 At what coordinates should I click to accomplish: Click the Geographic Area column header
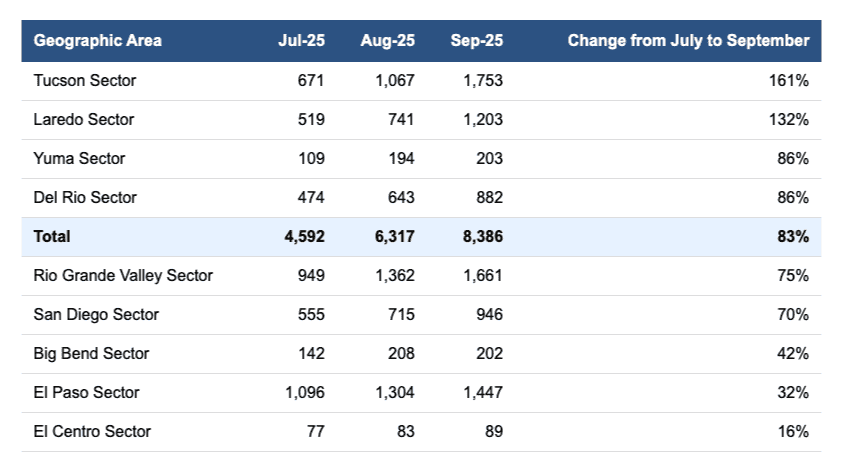(x=97, y=41)
